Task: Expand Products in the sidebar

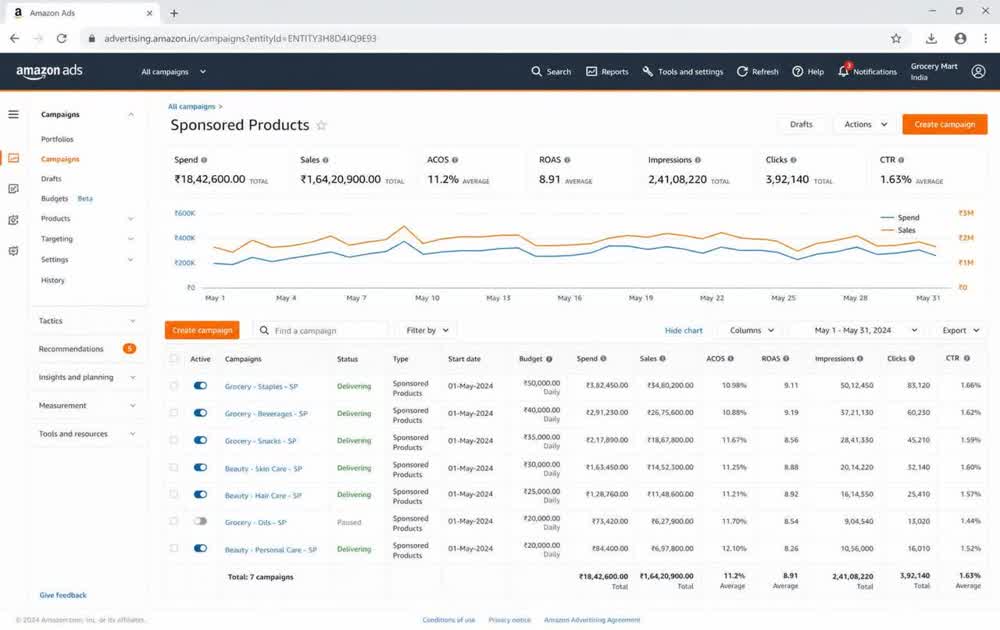Action: 87,219
